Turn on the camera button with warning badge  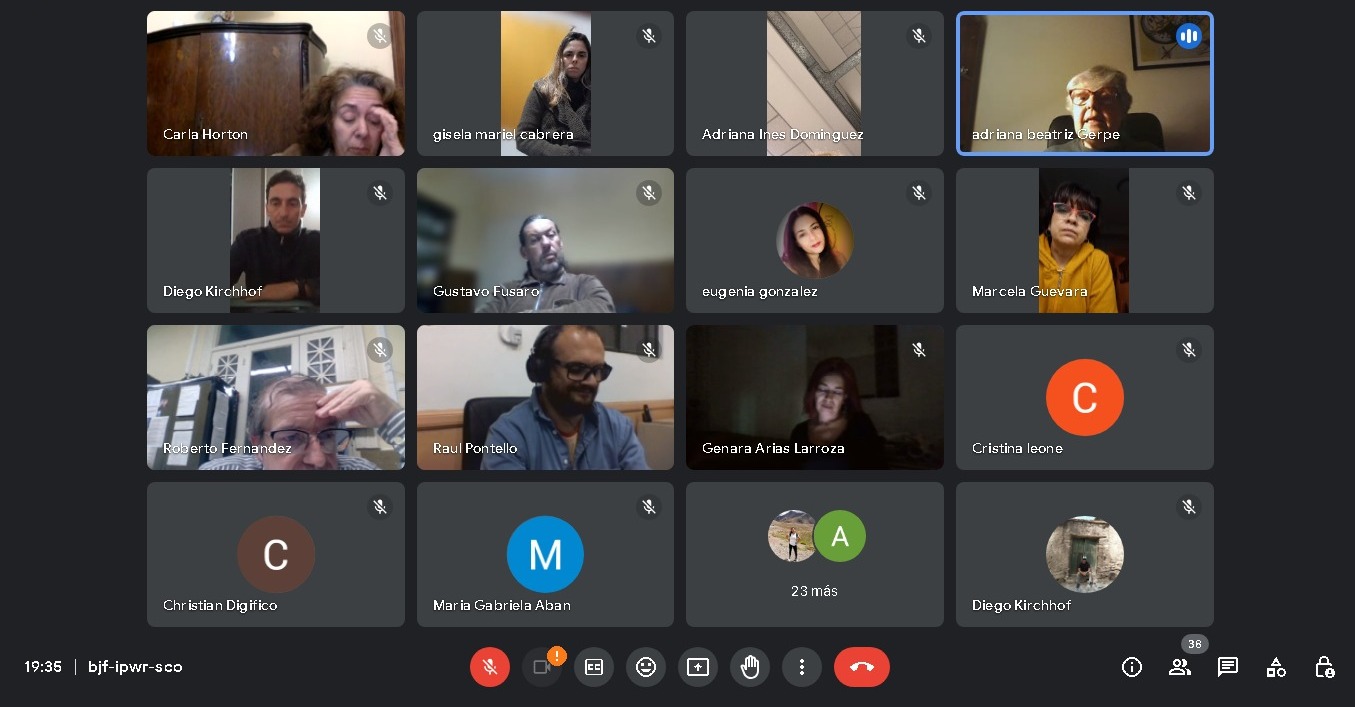click(542, 667)
